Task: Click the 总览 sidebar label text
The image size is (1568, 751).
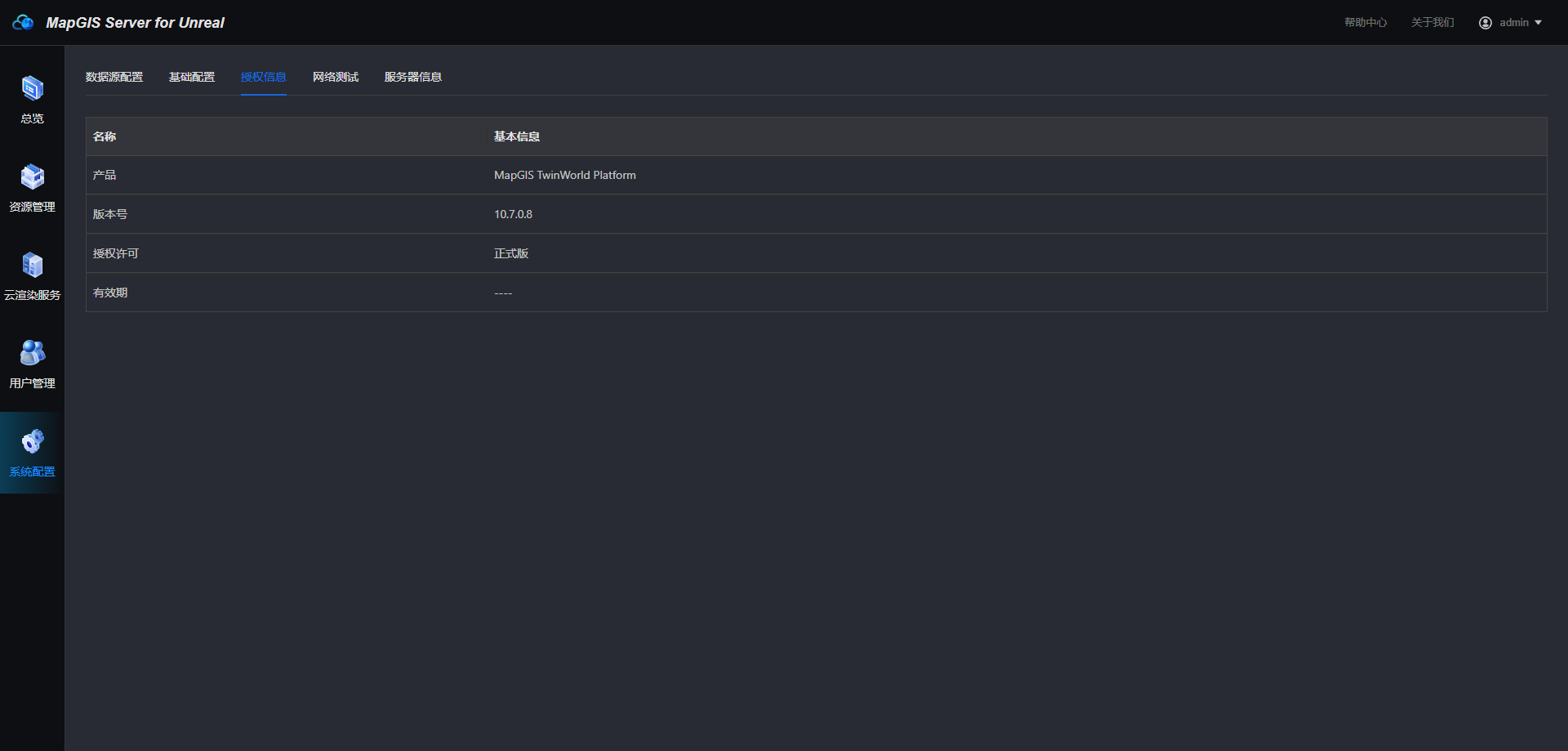Action: [32, 118]
